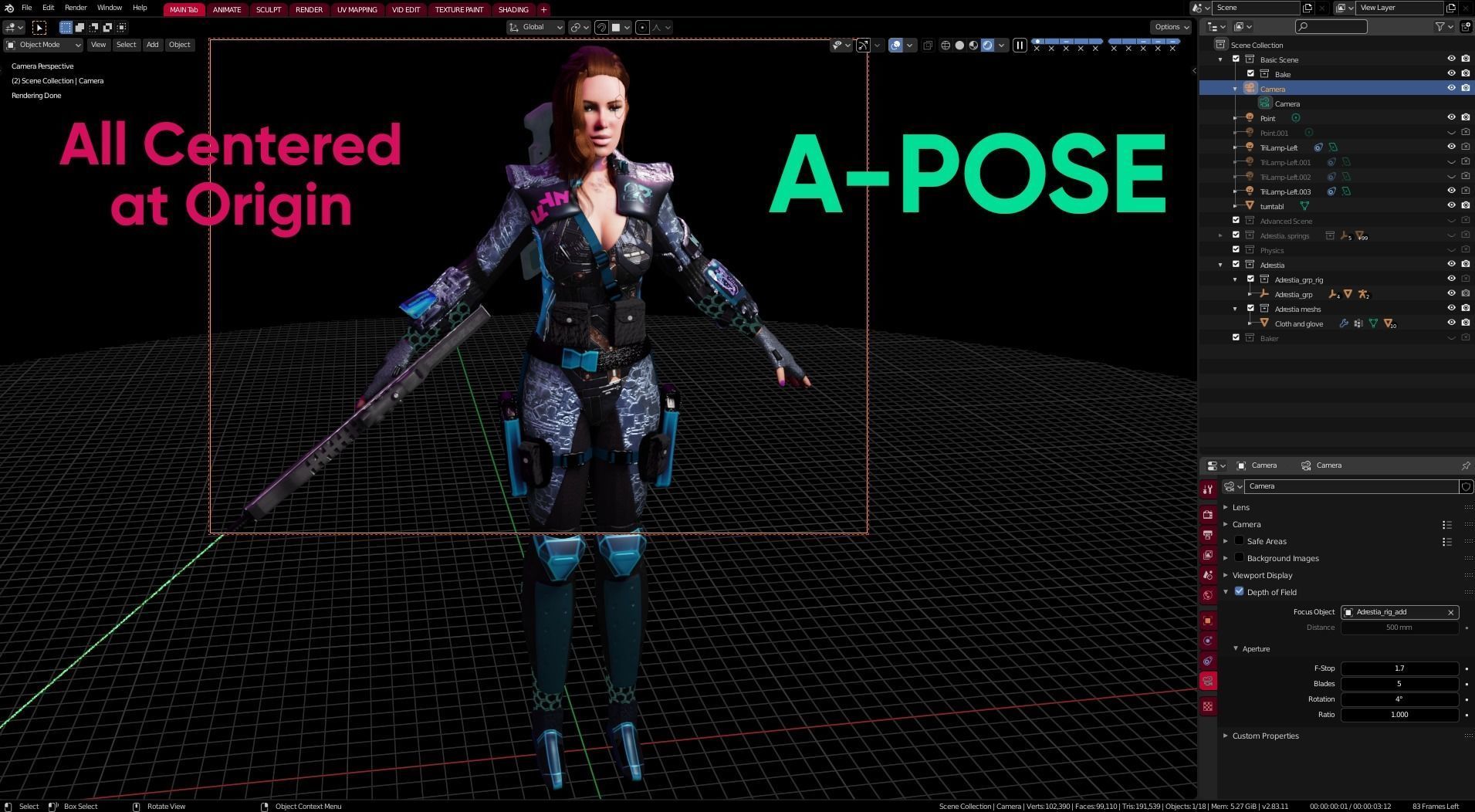
Task: Open the Global transform orientation dropdown
Action: [x=536, y=27]
